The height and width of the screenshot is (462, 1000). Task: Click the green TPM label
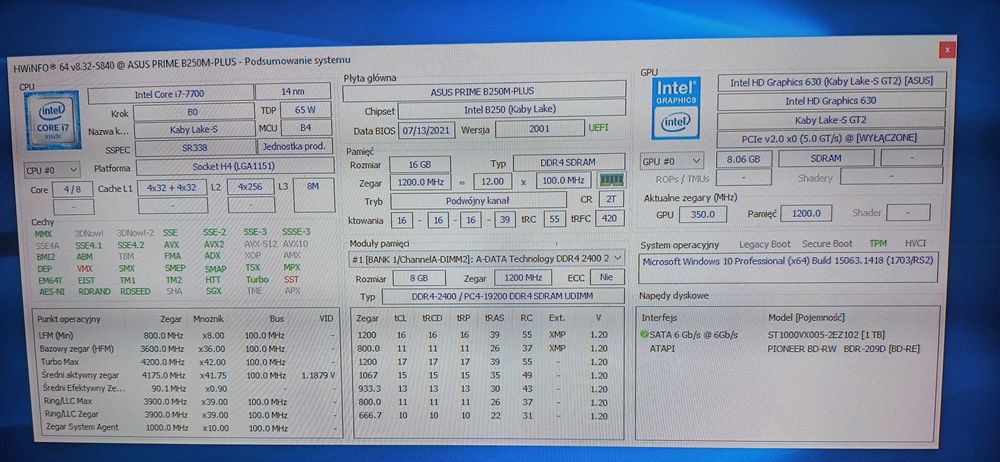pos(878,243)
